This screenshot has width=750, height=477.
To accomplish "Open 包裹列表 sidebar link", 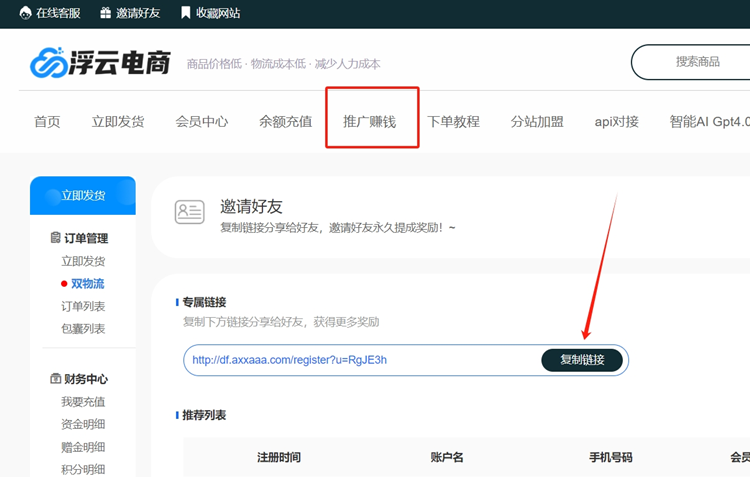I will [x=83, y=329].
